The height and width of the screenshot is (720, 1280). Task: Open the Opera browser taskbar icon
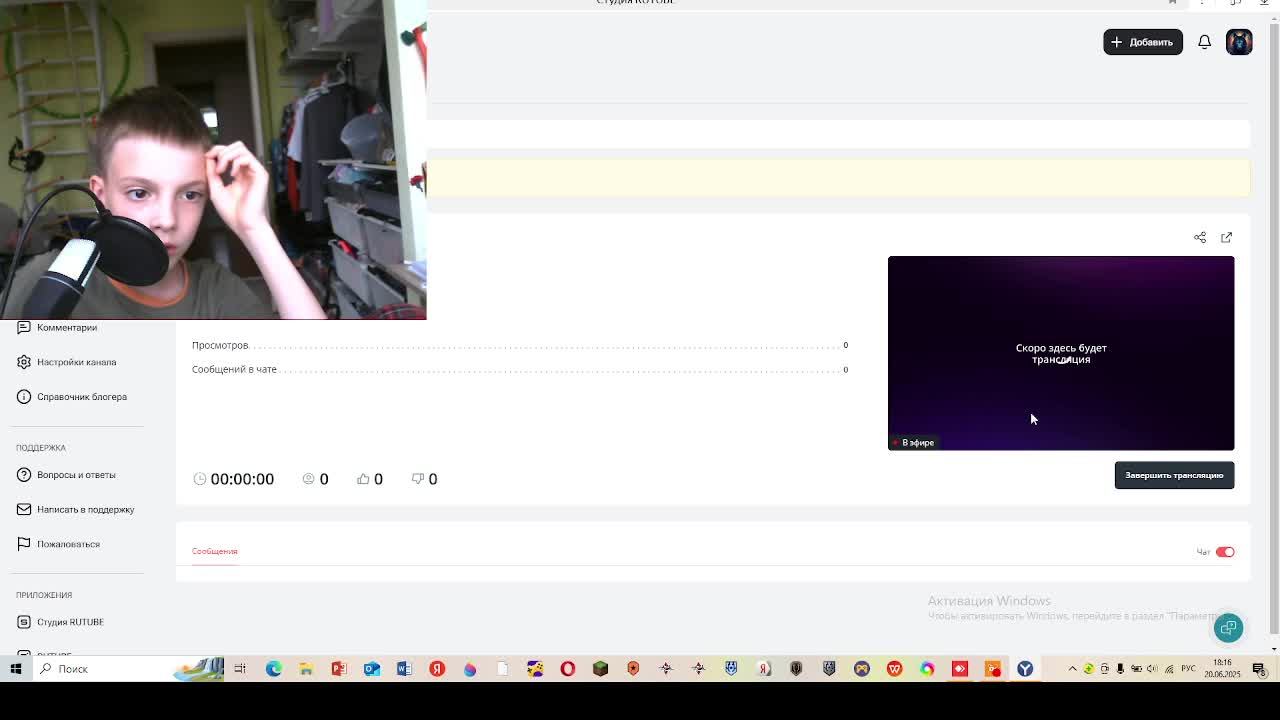568,669
